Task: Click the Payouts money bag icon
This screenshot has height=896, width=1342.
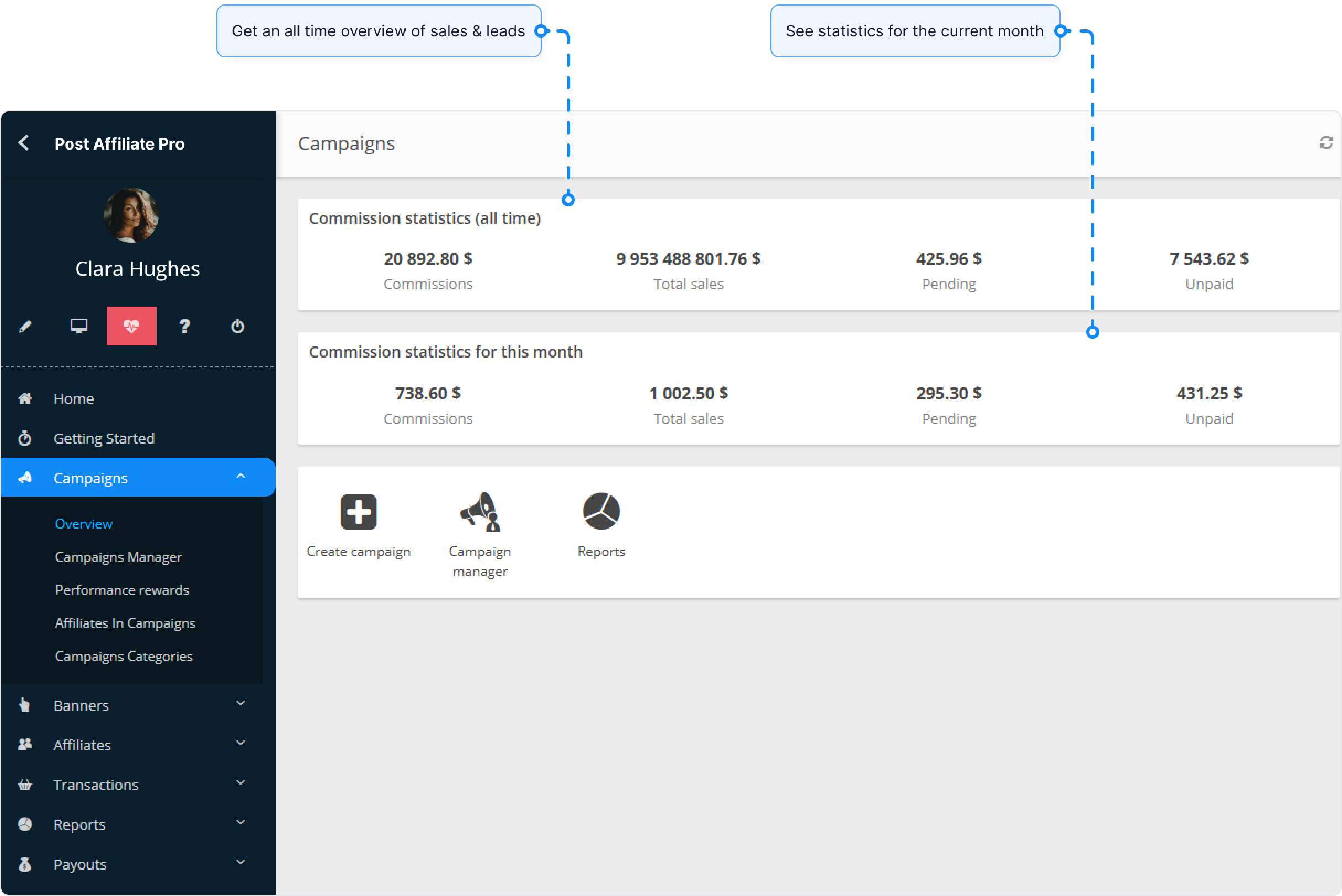Action: (x=25, y=864)
